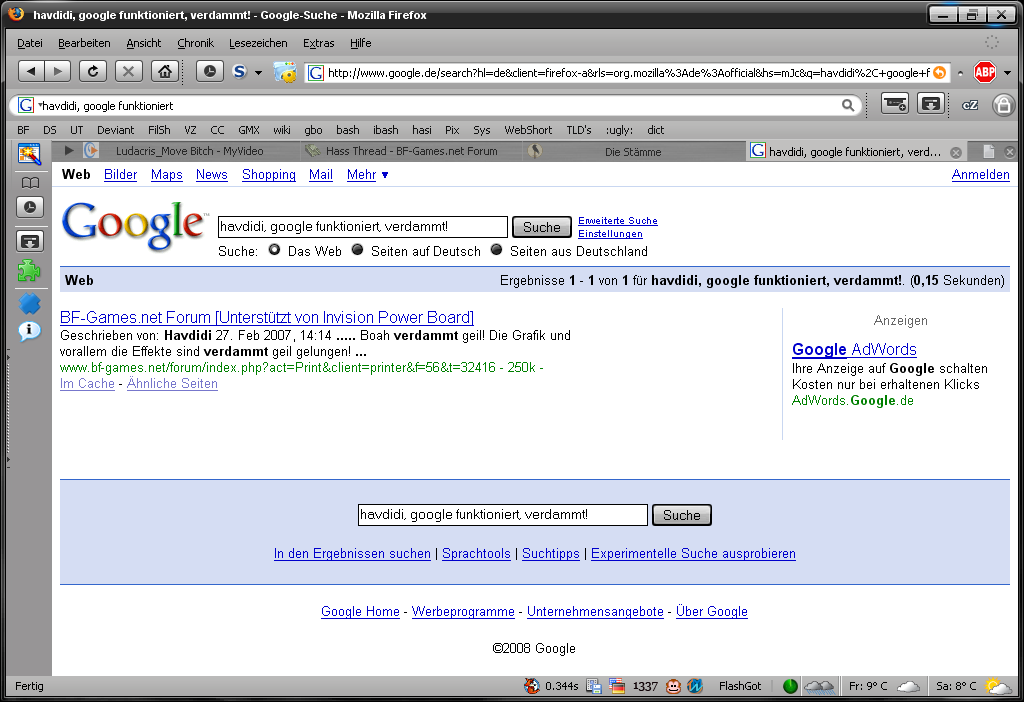This screenshot has width=1024, height=702.
Task: Click the Forward arrow navigation button
Action: (x=57, y=71)
